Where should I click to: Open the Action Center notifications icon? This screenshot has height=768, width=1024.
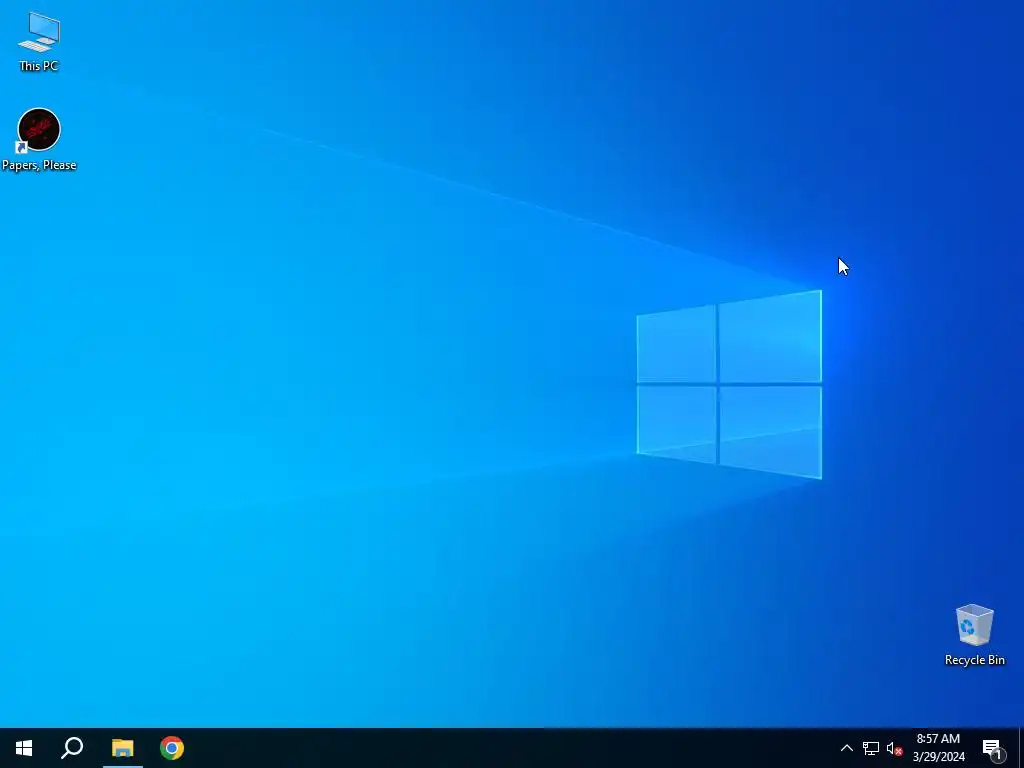[993, 748]
